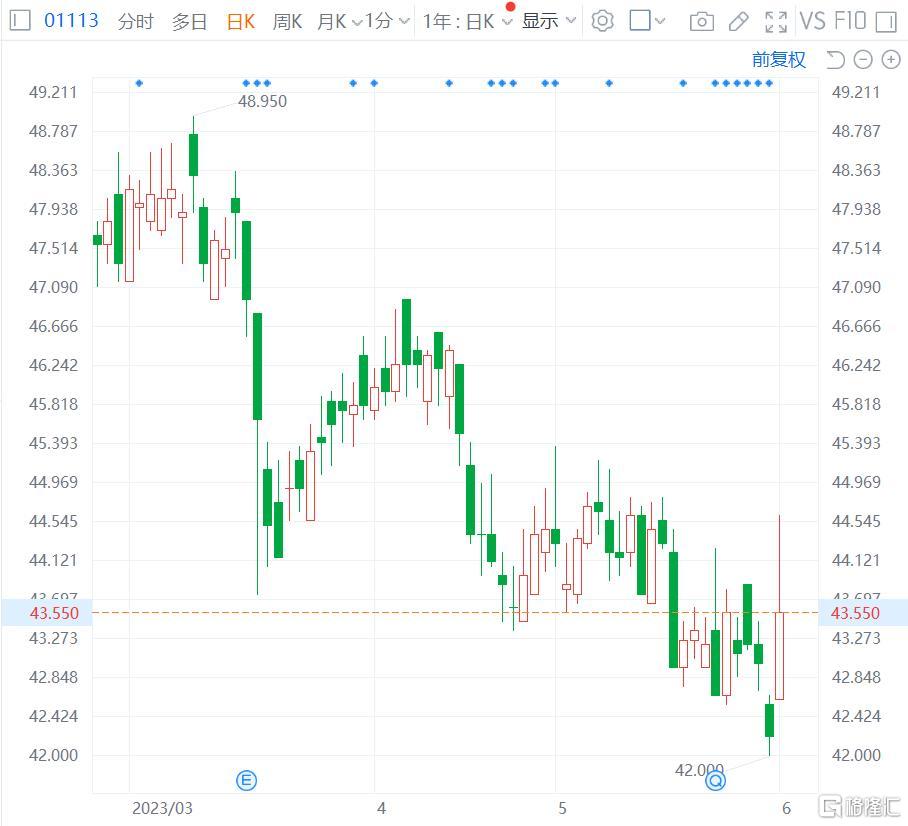Click the 前复权 adjustment option

click(x=778, y=59)
